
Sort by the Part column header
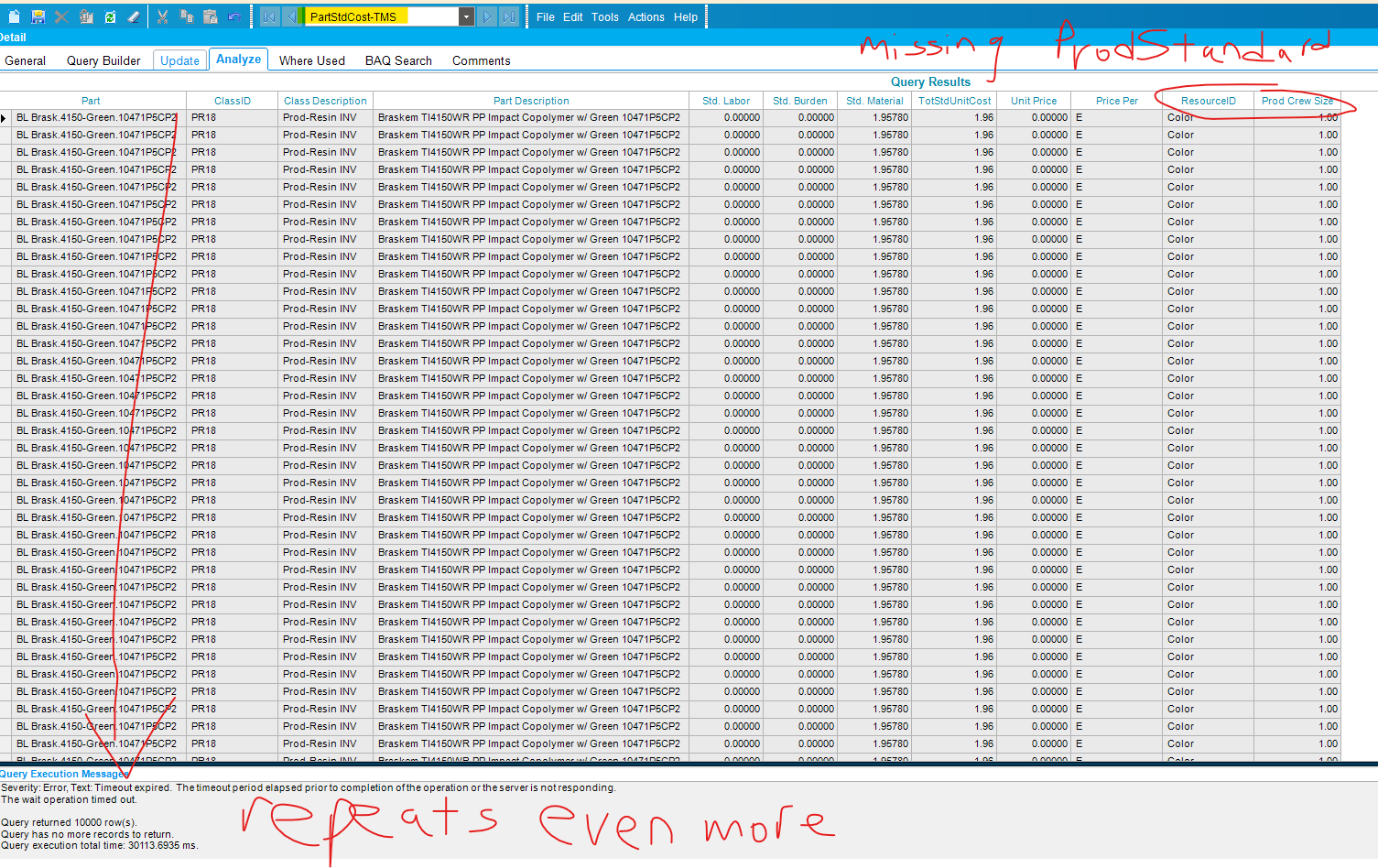tap(92, 101)
